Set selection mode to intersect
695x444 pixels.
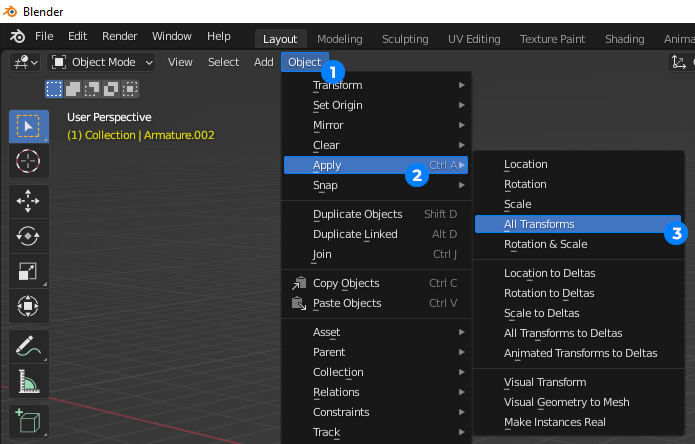click(x=130, y=89)
